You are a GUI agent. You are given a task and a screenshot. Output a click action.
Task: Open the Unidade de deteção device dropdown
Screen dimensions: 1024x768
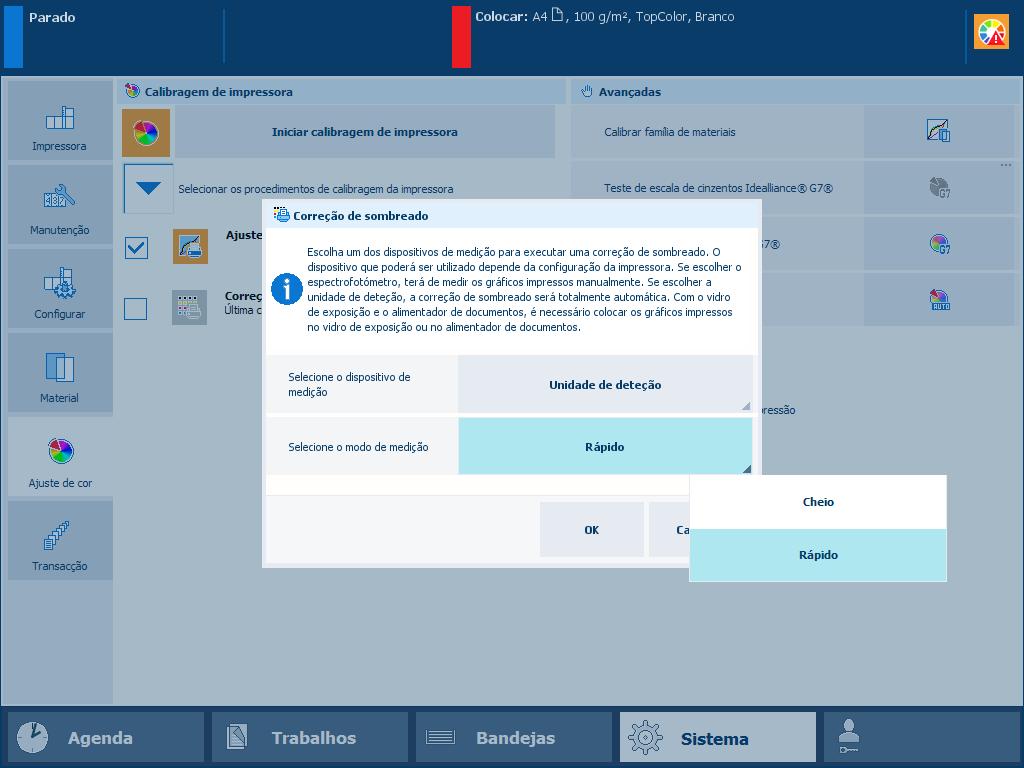click(604, 384)
